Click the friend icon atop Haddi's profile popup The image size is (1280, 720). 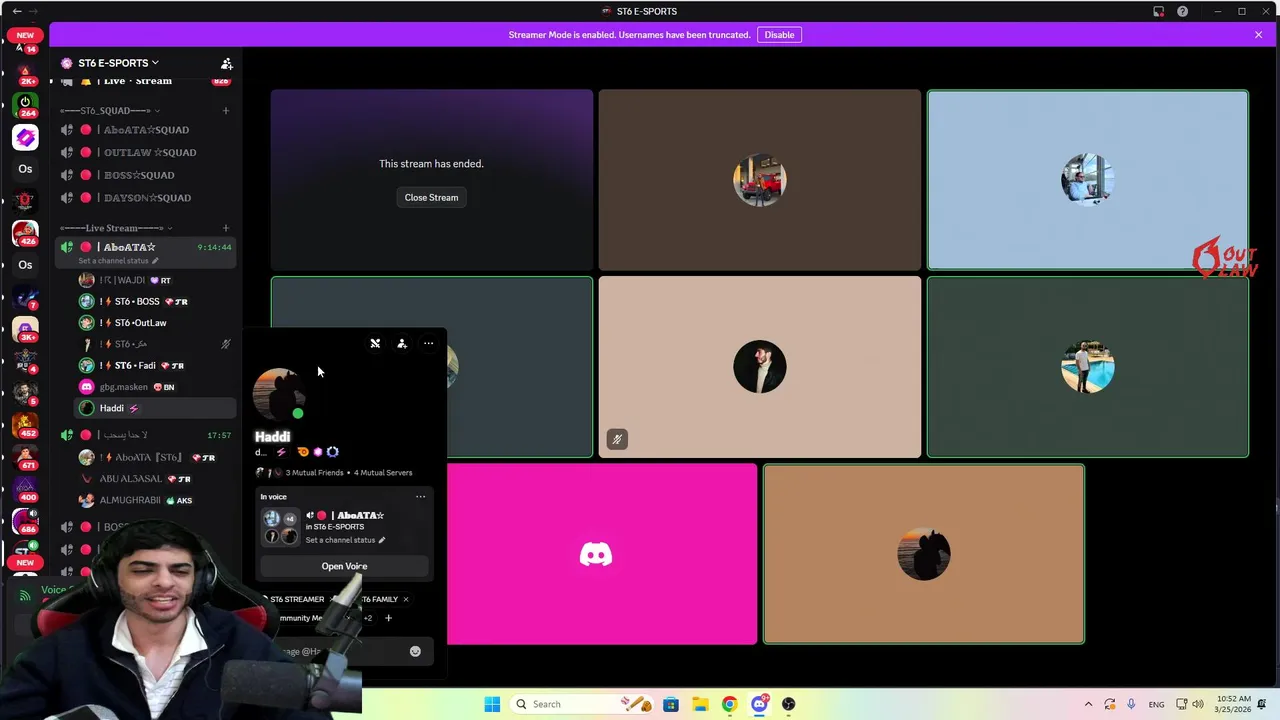point(402,344)
